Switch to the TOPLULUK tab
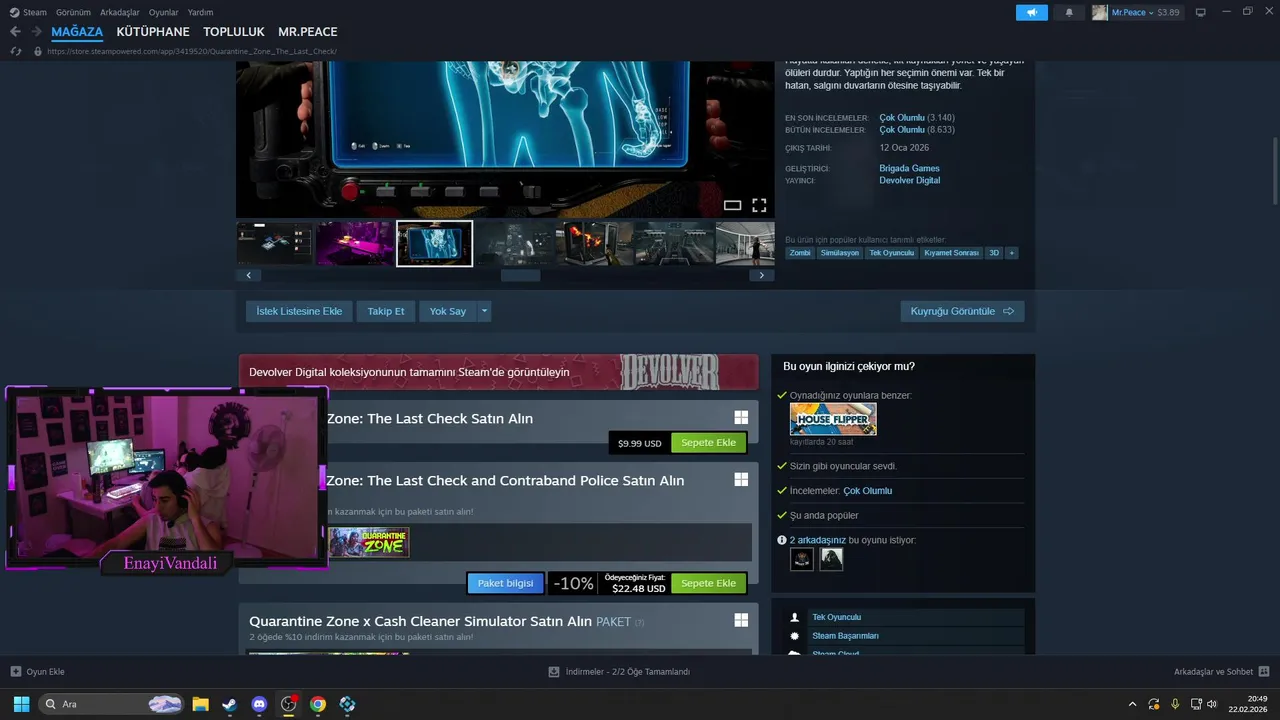Viewport: 1280px width, 720px height. (x=234, y=32)
